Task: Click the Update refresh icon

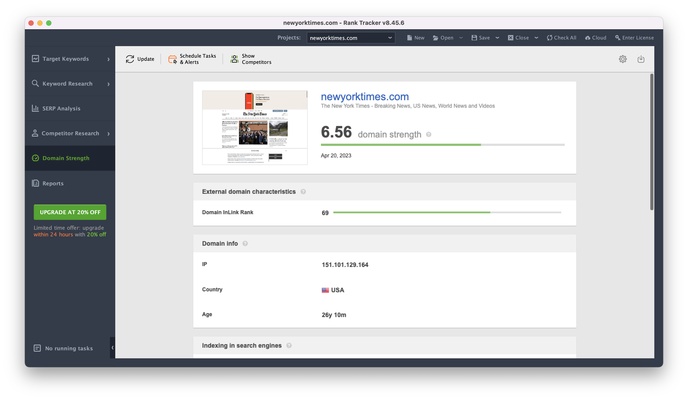Action: point(130,59)
